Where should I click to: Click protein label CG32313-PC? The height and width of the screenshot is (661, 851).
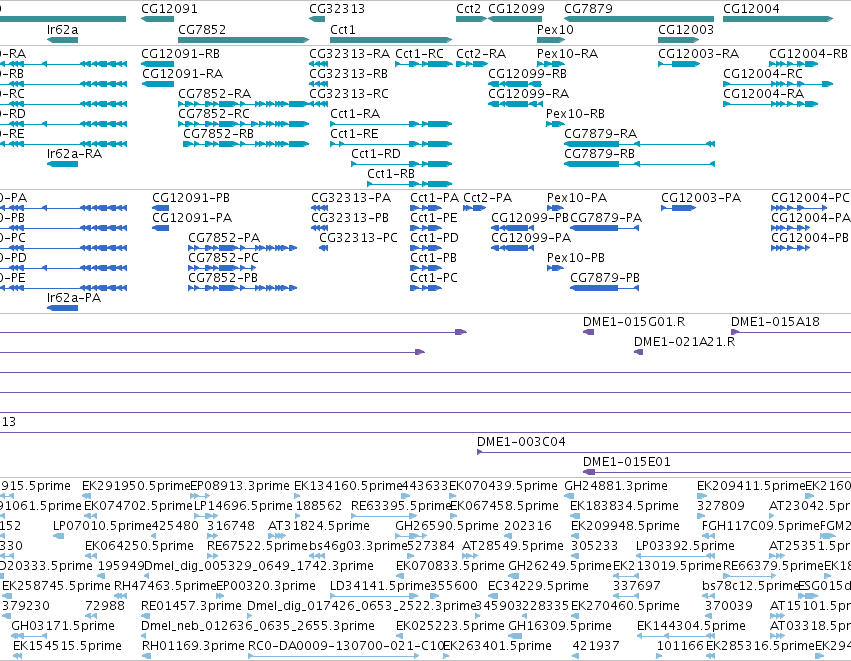click(358, 238)
